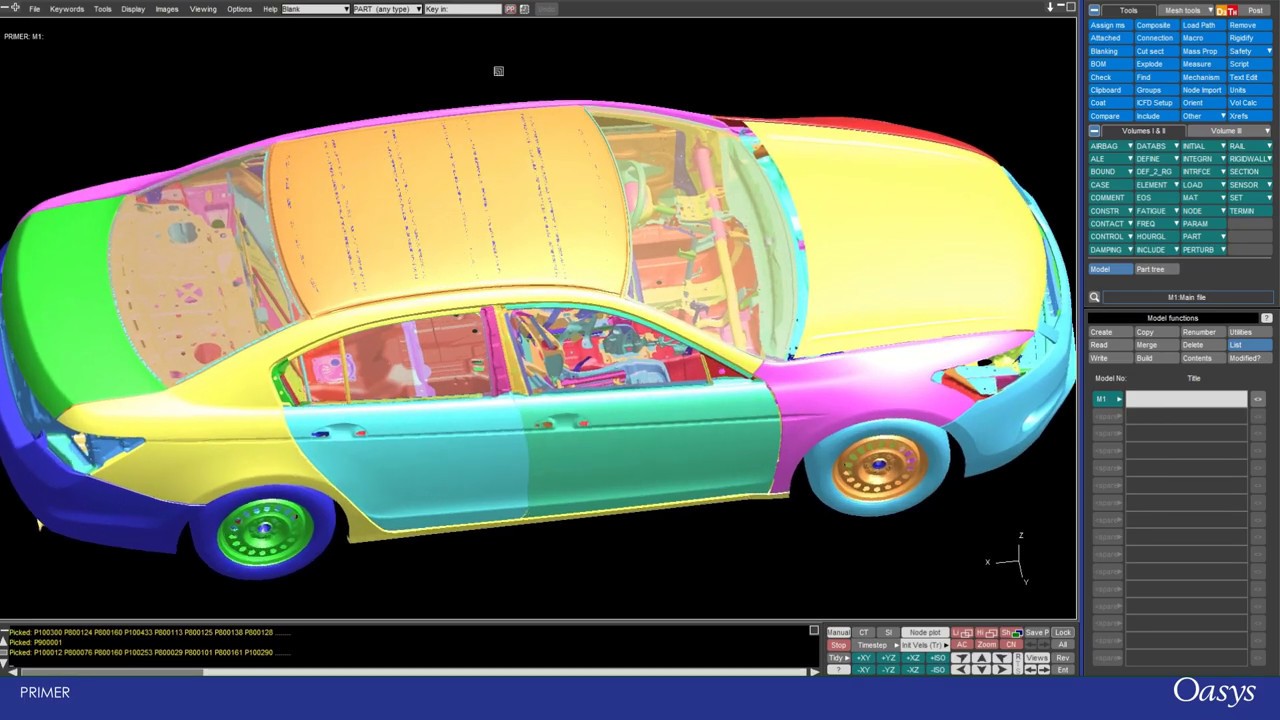This screenshot has height=720, width=1280.
Task: Expand the Init Vels (Tr) popup
Action: (925, 645)
